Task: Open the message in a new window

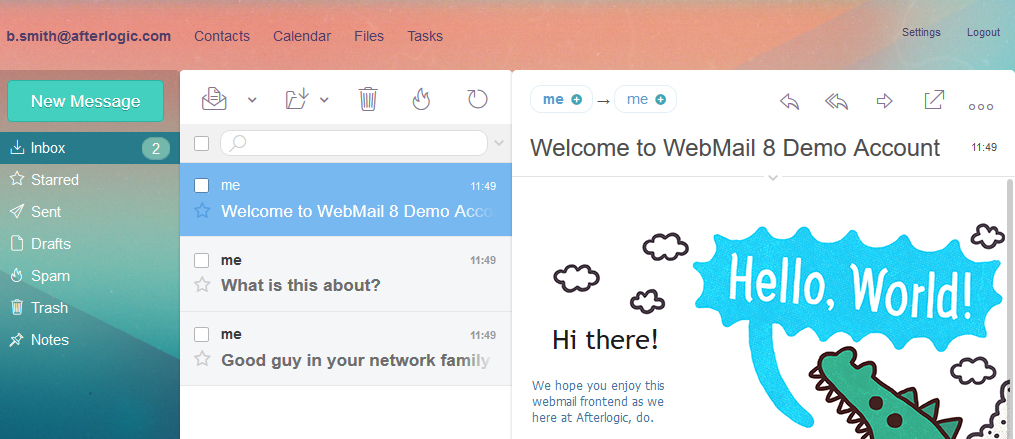Action: (x=933, y=100)
